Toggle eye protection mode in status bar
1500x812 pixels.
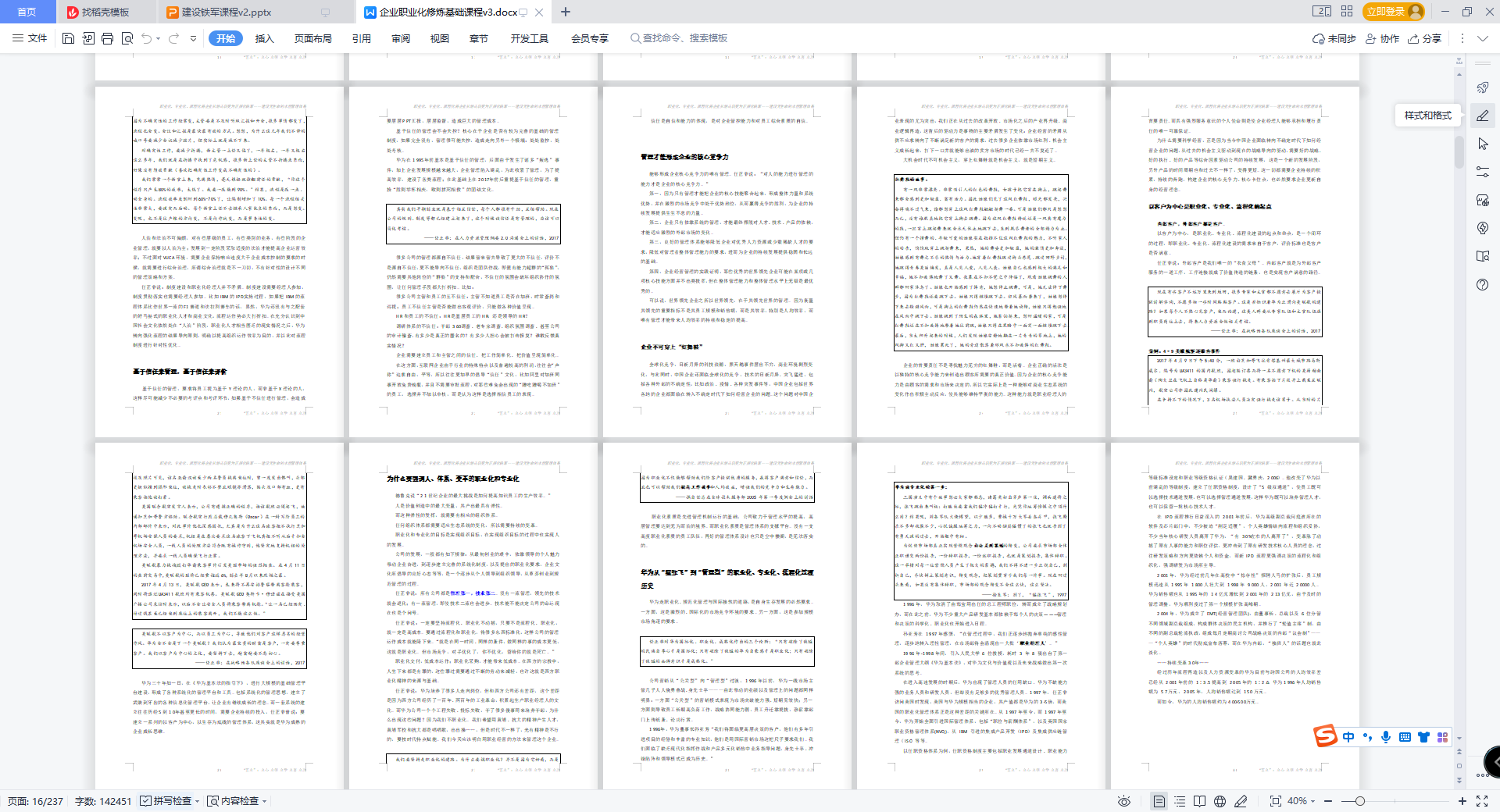(1124, 801)
